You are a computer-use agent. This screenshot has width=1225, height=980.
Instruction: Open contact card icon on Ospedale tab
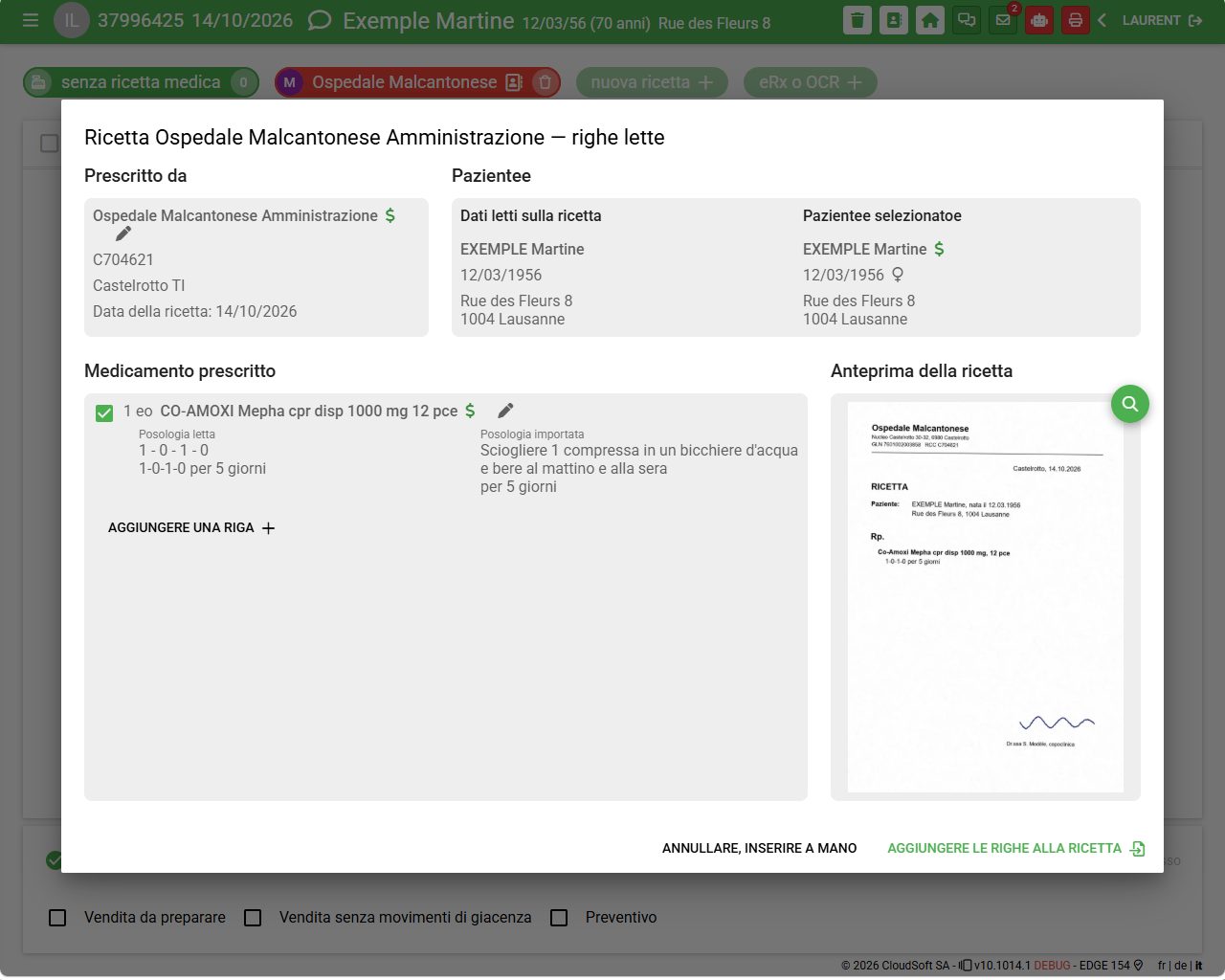tap(514, 82)
